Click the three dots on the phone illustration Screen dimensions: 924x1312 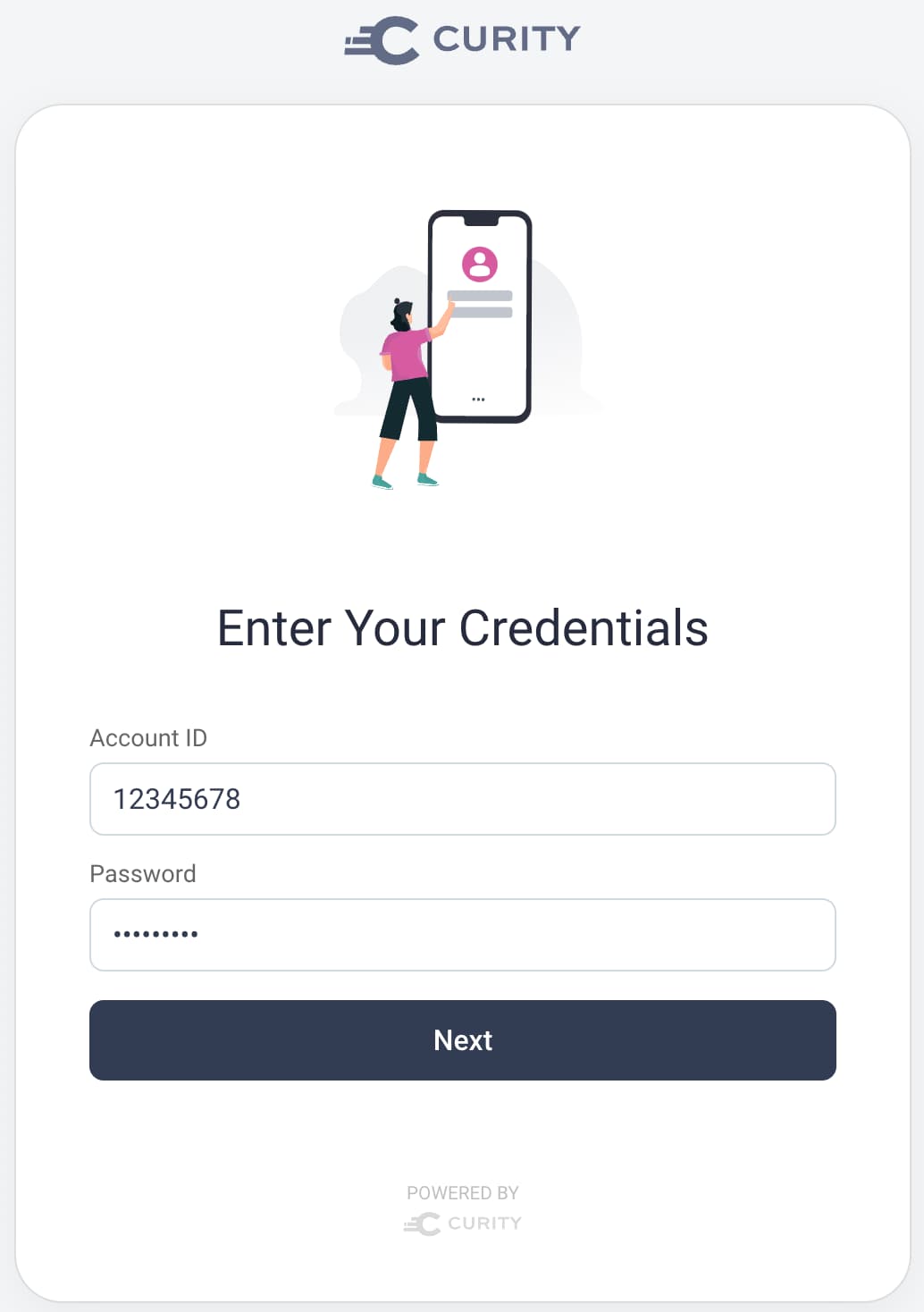478,399
